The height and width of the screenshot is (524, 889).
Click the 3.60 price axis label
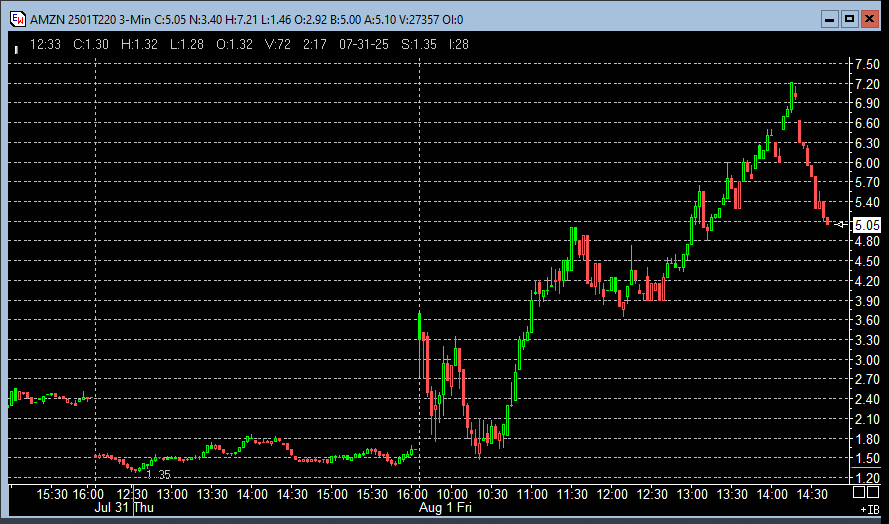(867, 320)
